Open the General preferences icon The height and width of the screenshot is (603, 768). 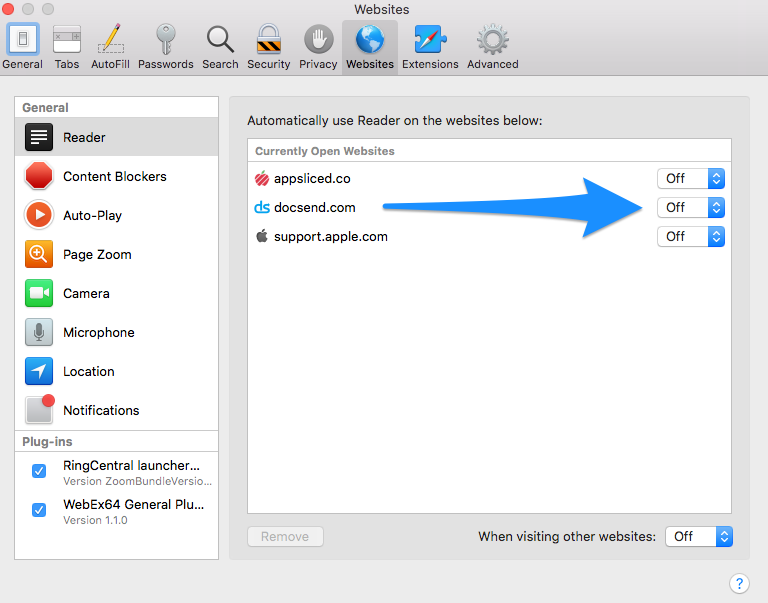(x=22, y=39)
